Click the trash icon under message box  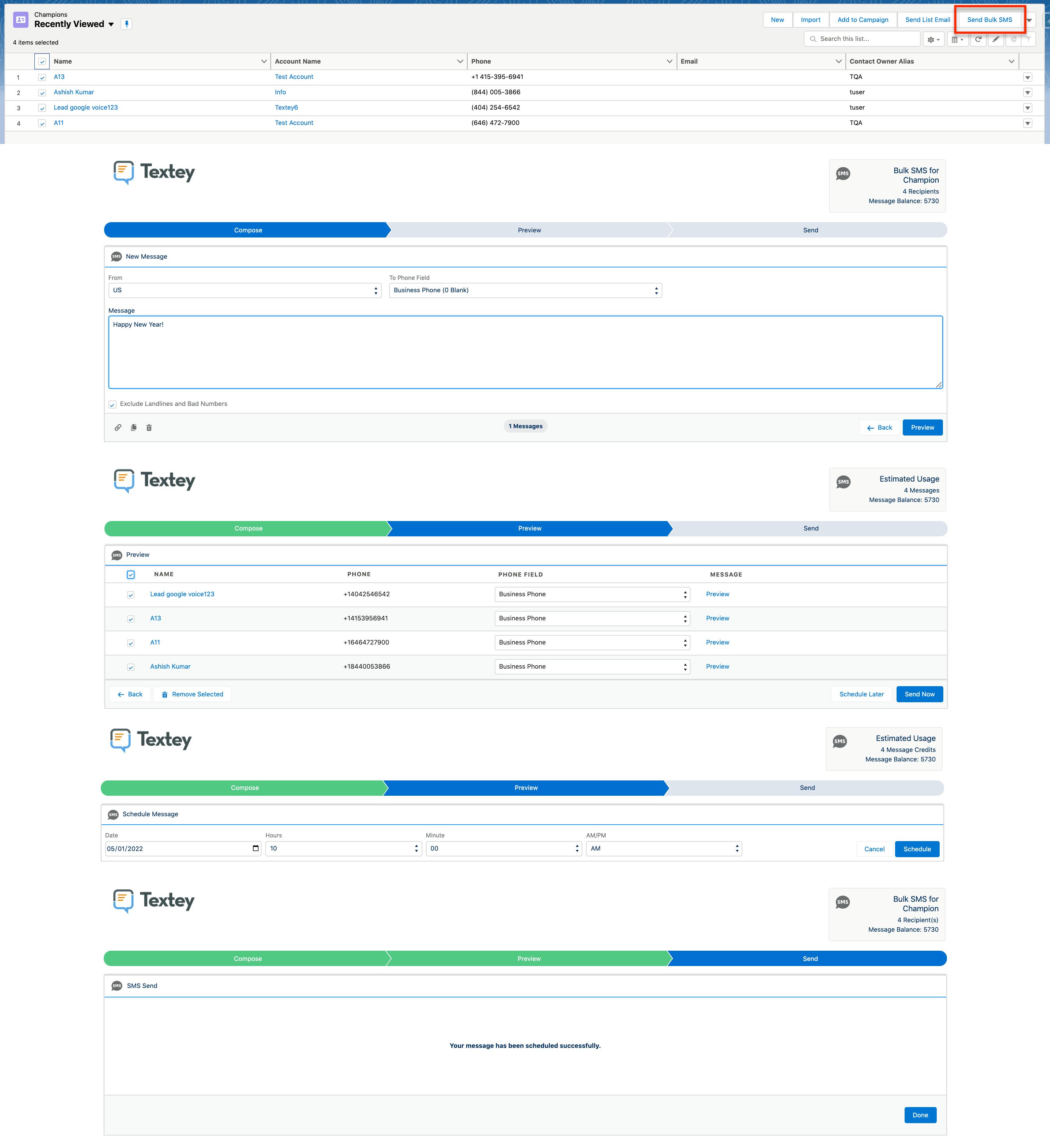click(149, 427)
